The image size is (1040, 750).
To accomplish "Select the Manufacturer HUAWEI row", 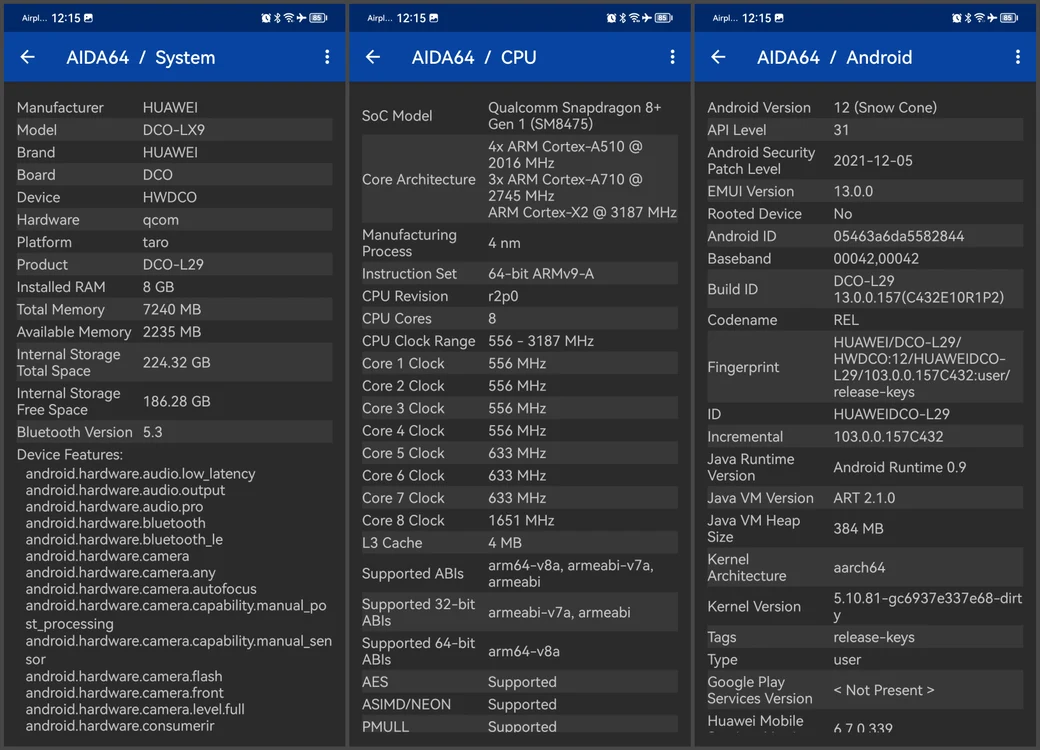I will tap(174, 107).
